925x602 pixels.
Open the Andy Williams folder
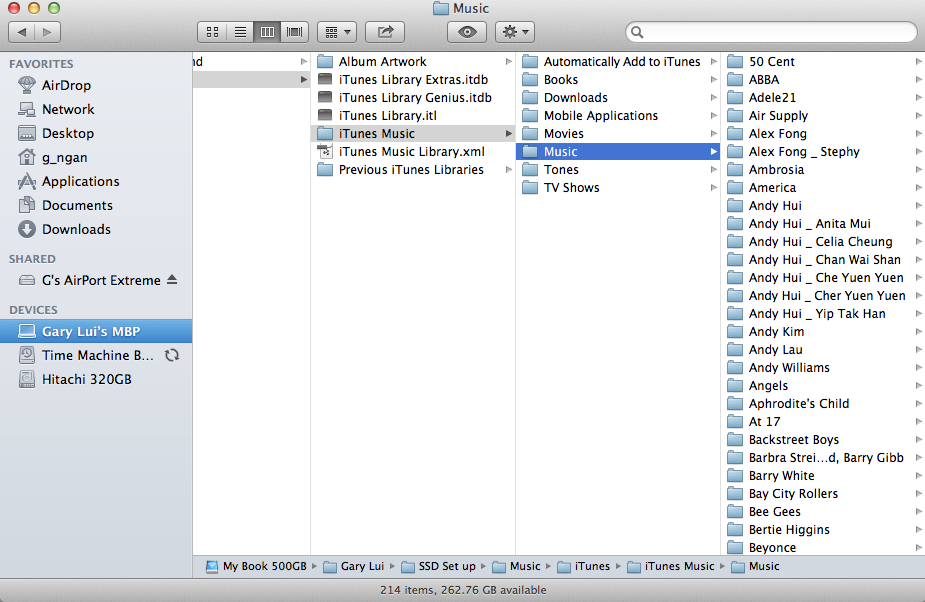(x=823, y=368)
